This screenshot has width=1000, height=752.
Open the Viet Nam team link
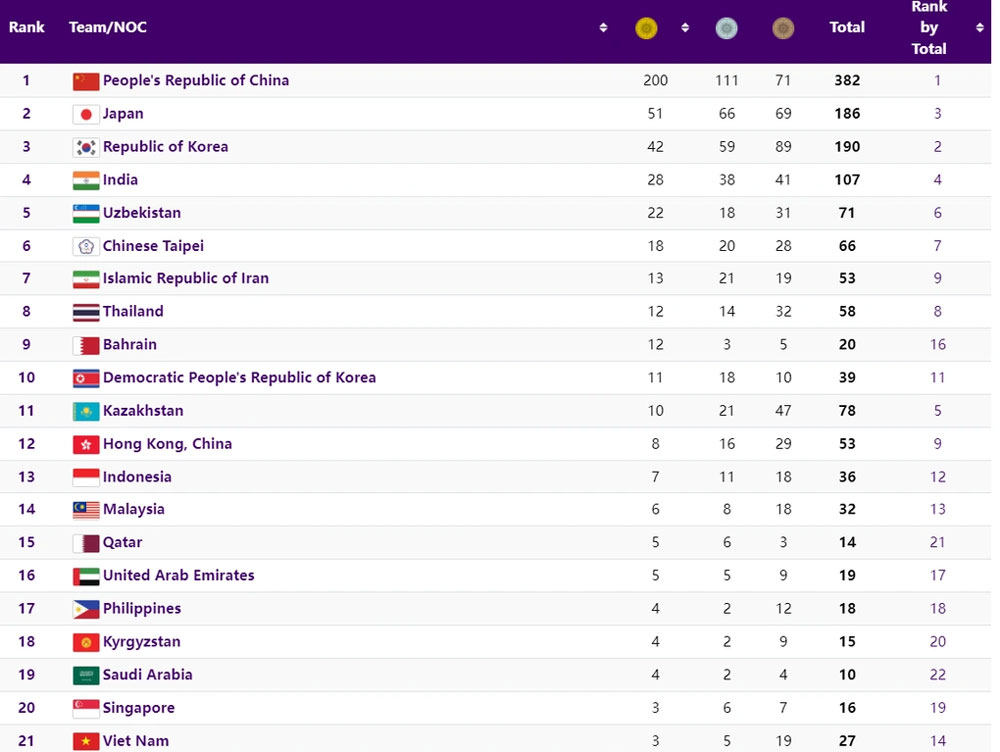[136, 741]
